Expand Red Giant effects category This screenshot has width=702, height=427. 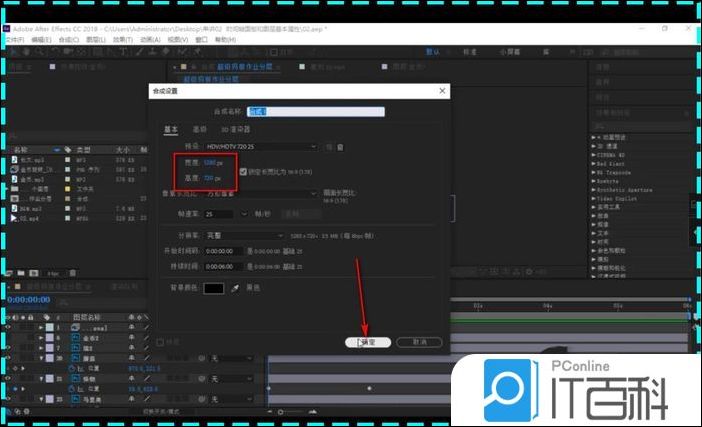[594, 163]
